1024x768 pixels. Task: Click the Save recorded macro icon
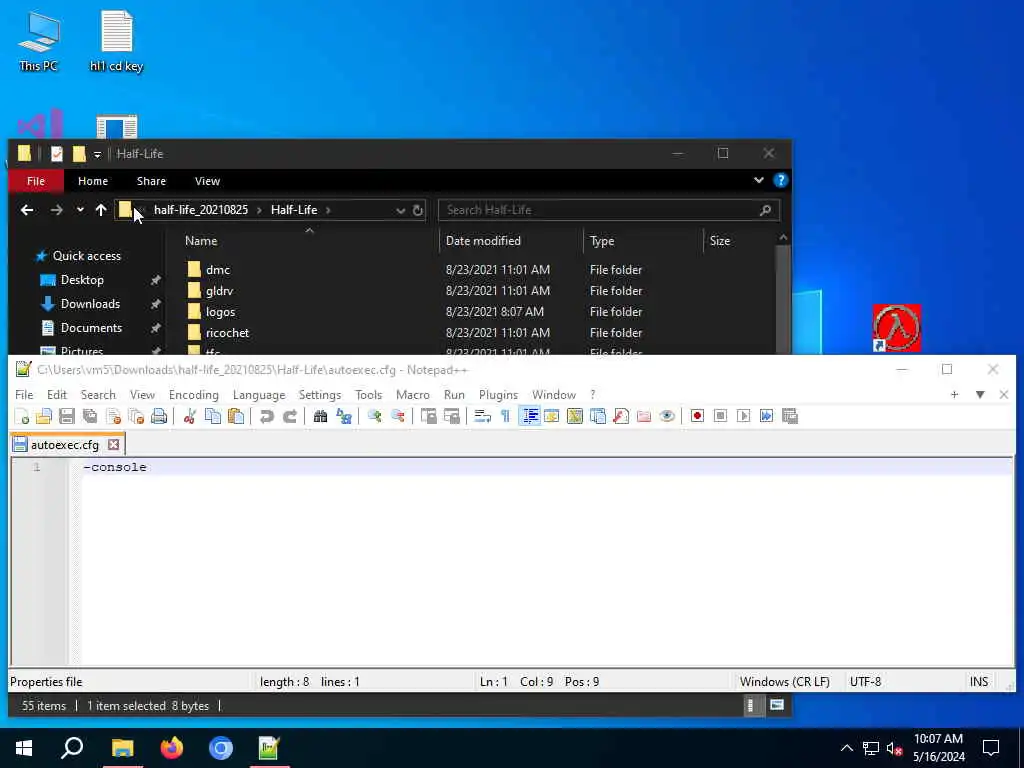(x=790, y=416)
